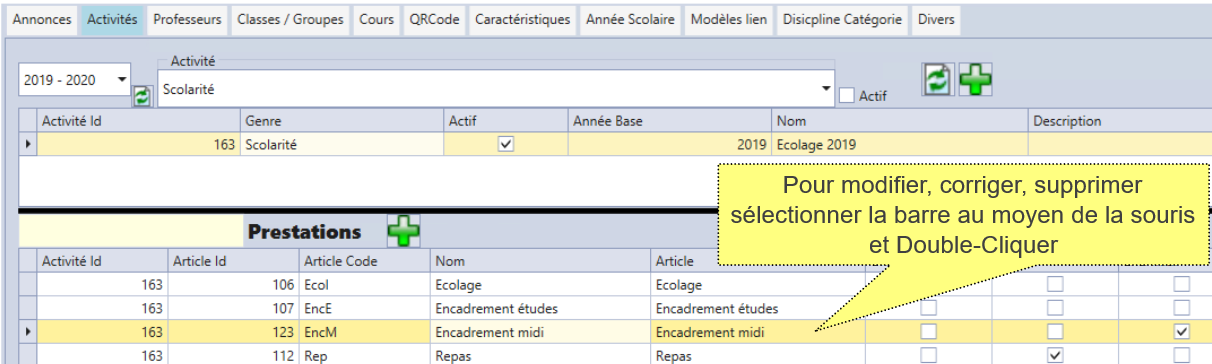Open the 2019 - 2020 year dropdown
Viewport: 1212px width, 364px height.
coord(122,80)
